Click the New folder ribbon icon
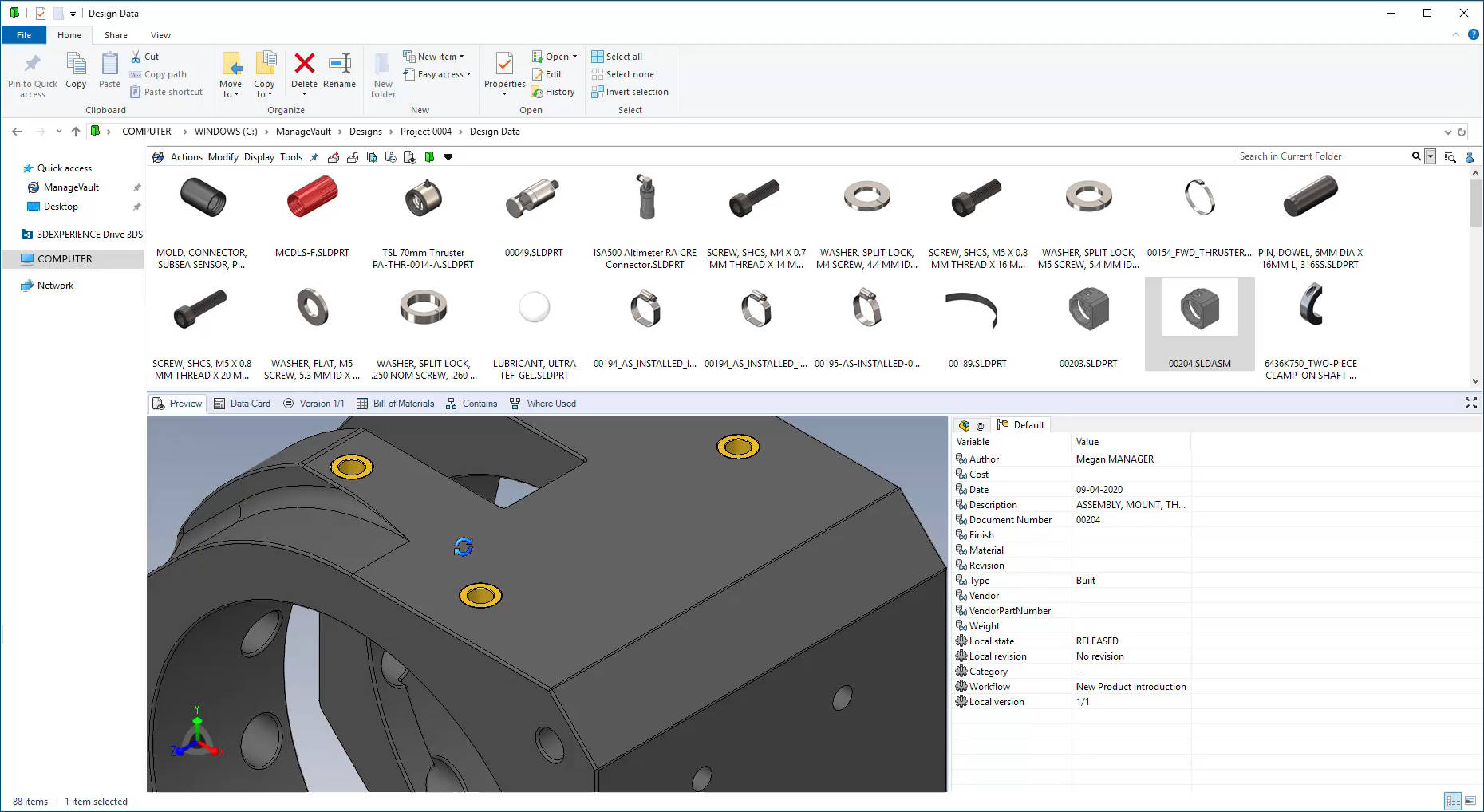Image resolution: width=1484 pixels, height=812 pixels. (383, 64)
